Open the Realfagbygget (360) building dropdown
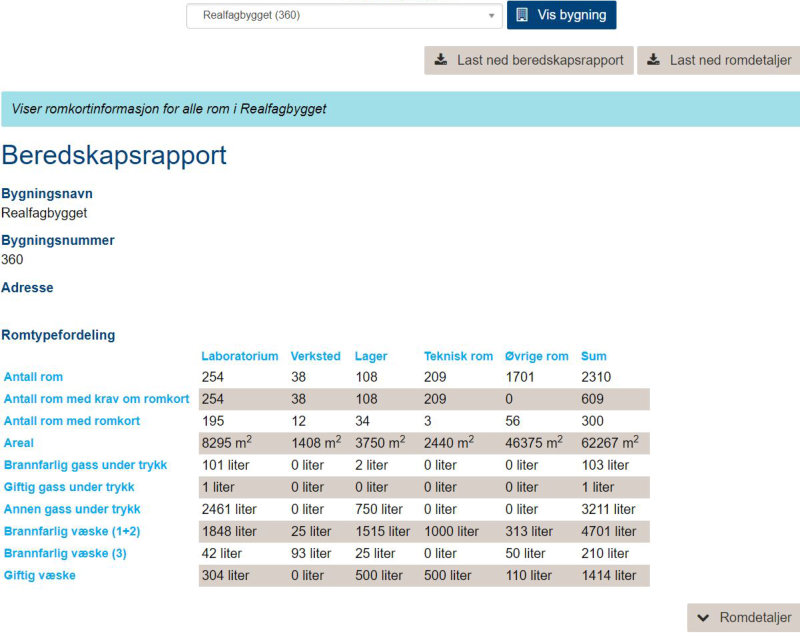This screenshot has height=637, width=800. (x=344, y=15)
